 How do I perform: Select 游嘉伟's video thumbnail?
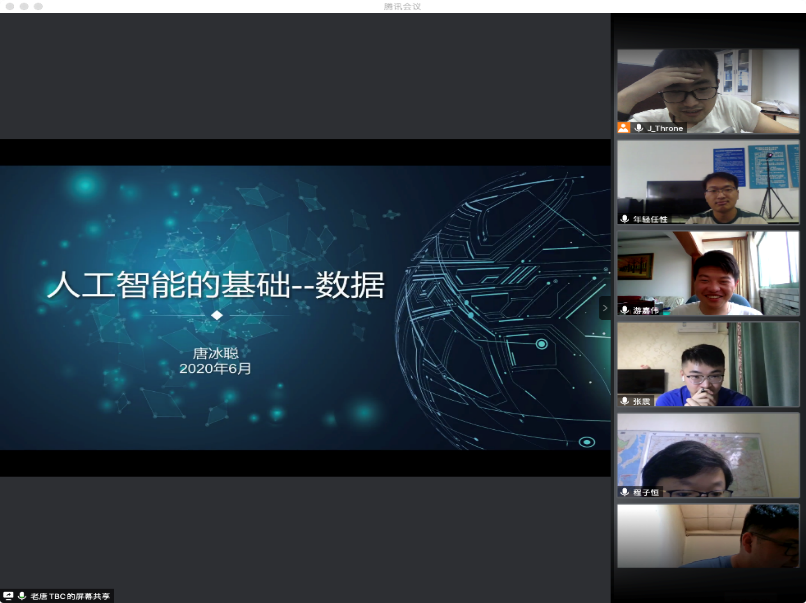point(708,272)
